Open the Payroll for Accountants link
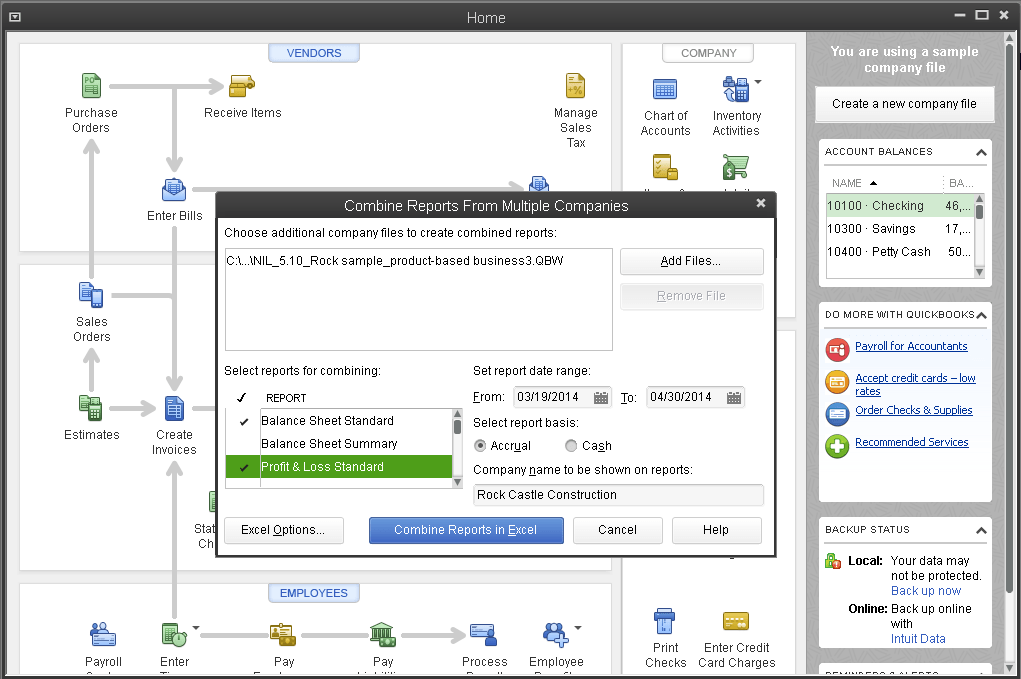Viewport: 1021px width, 679px height. [x=911, y=346]
